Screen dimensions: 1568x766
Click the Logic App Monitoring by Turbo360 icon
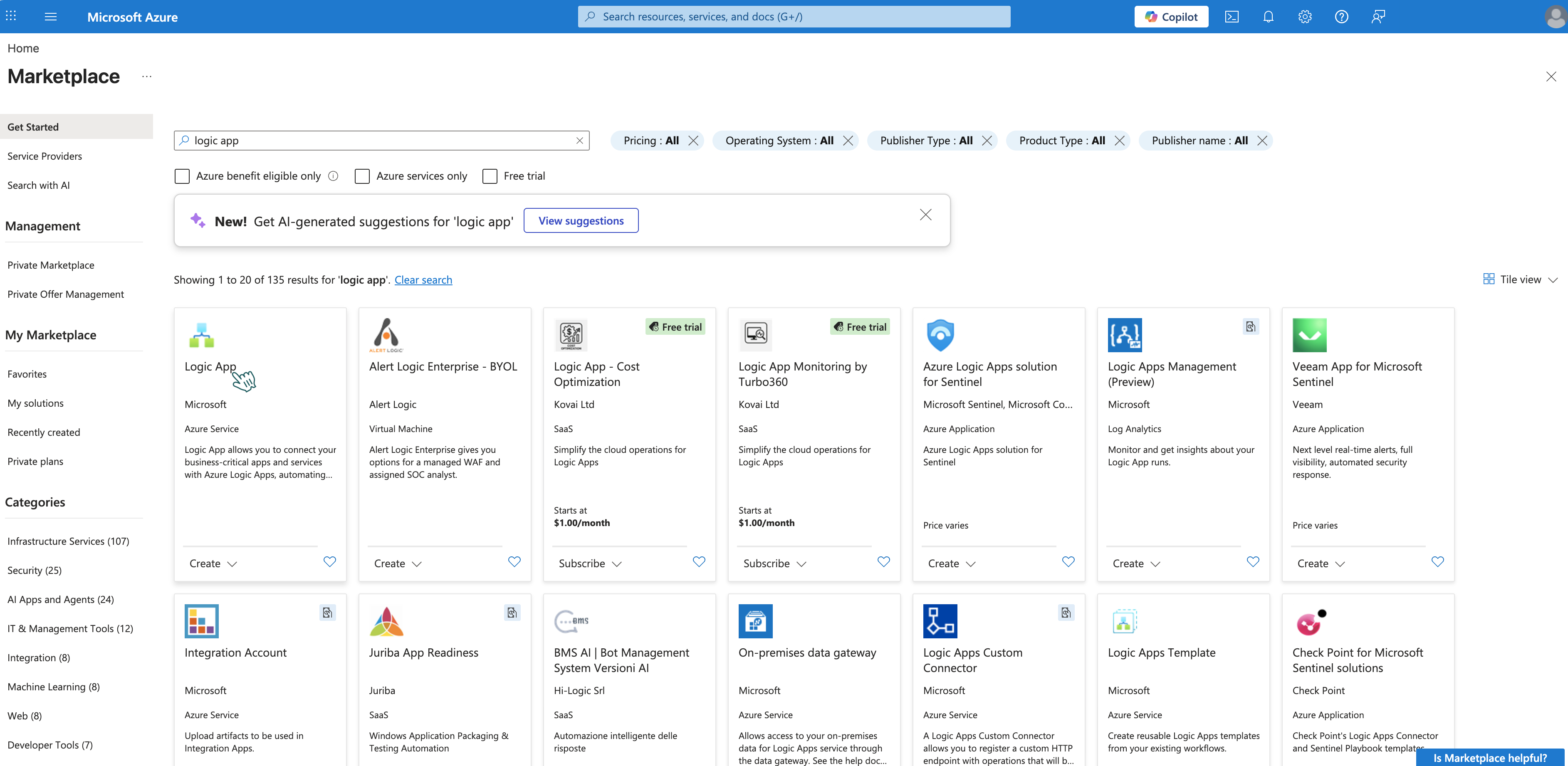pos(755,335)
